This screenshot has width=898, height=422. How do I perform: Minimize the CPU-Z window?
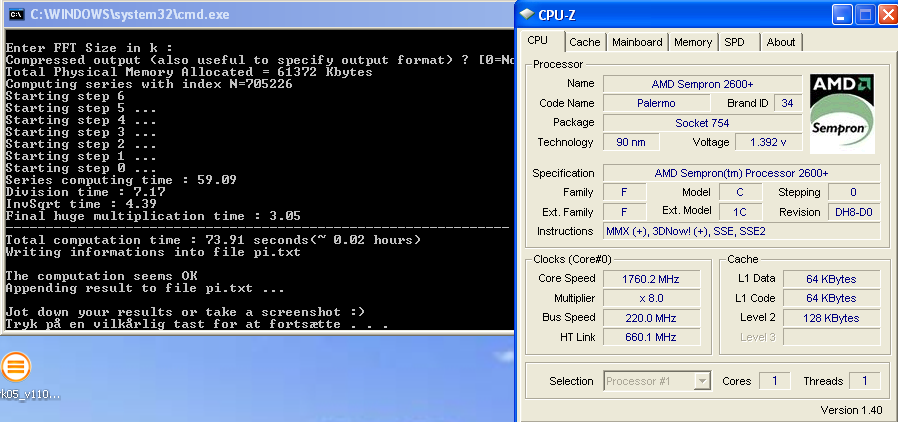pyautogui.click(x=842, y=15)
